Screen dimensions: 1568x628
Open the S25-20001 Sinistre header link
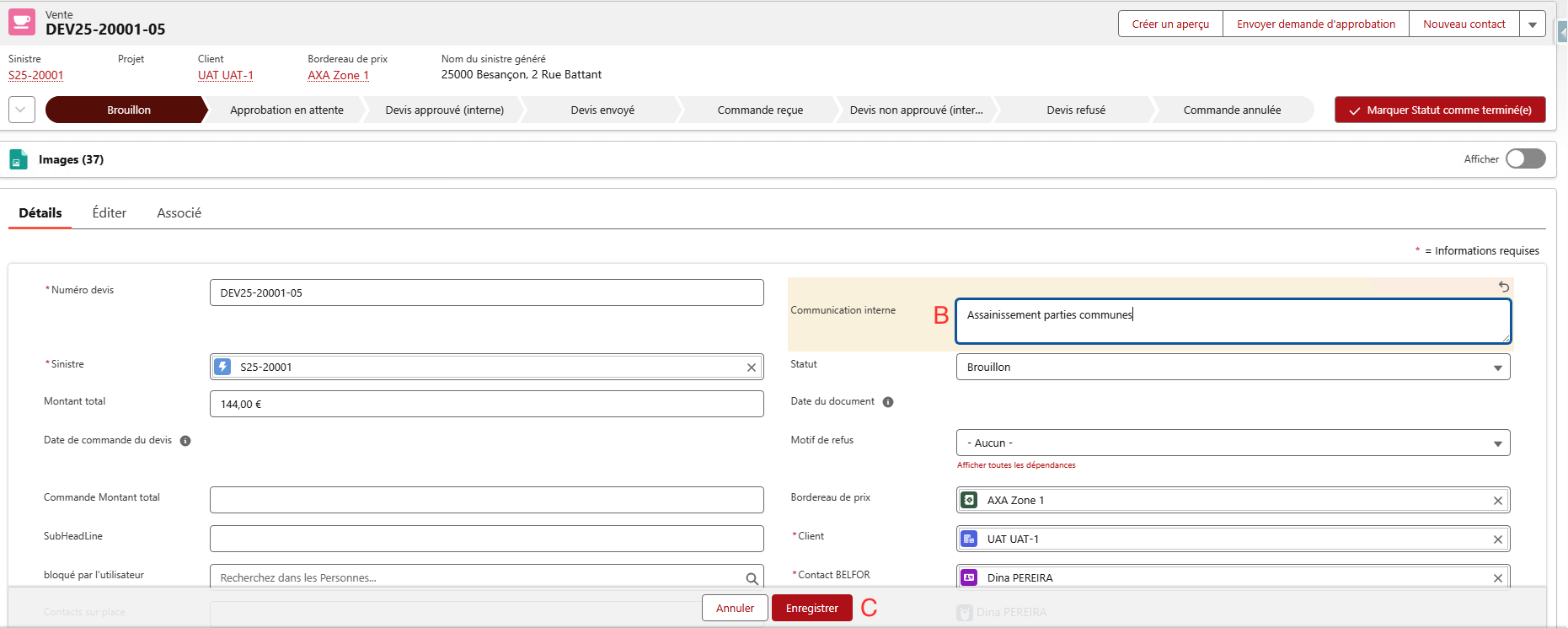point(36,75)
